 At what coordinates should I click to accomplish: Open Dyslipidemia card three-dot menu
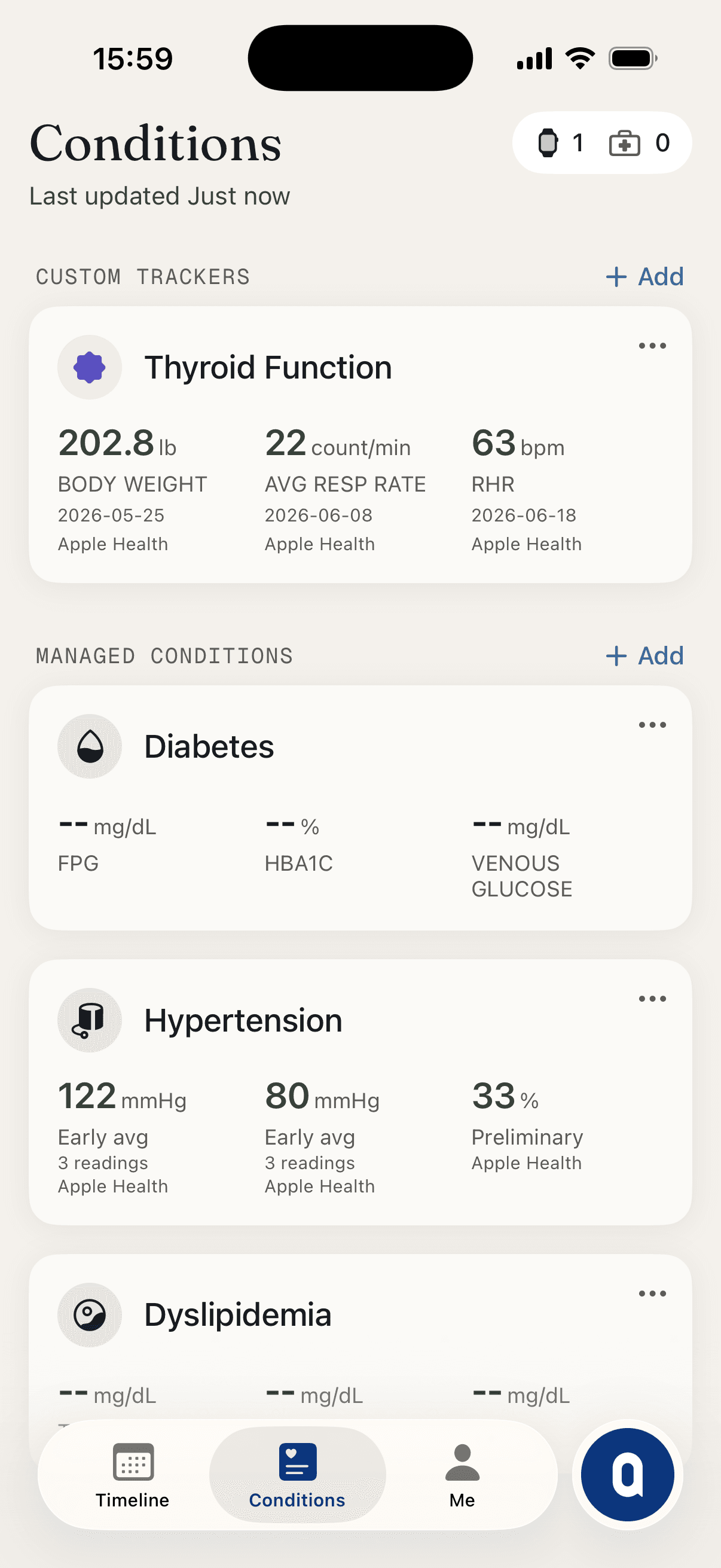point(652,1294)
